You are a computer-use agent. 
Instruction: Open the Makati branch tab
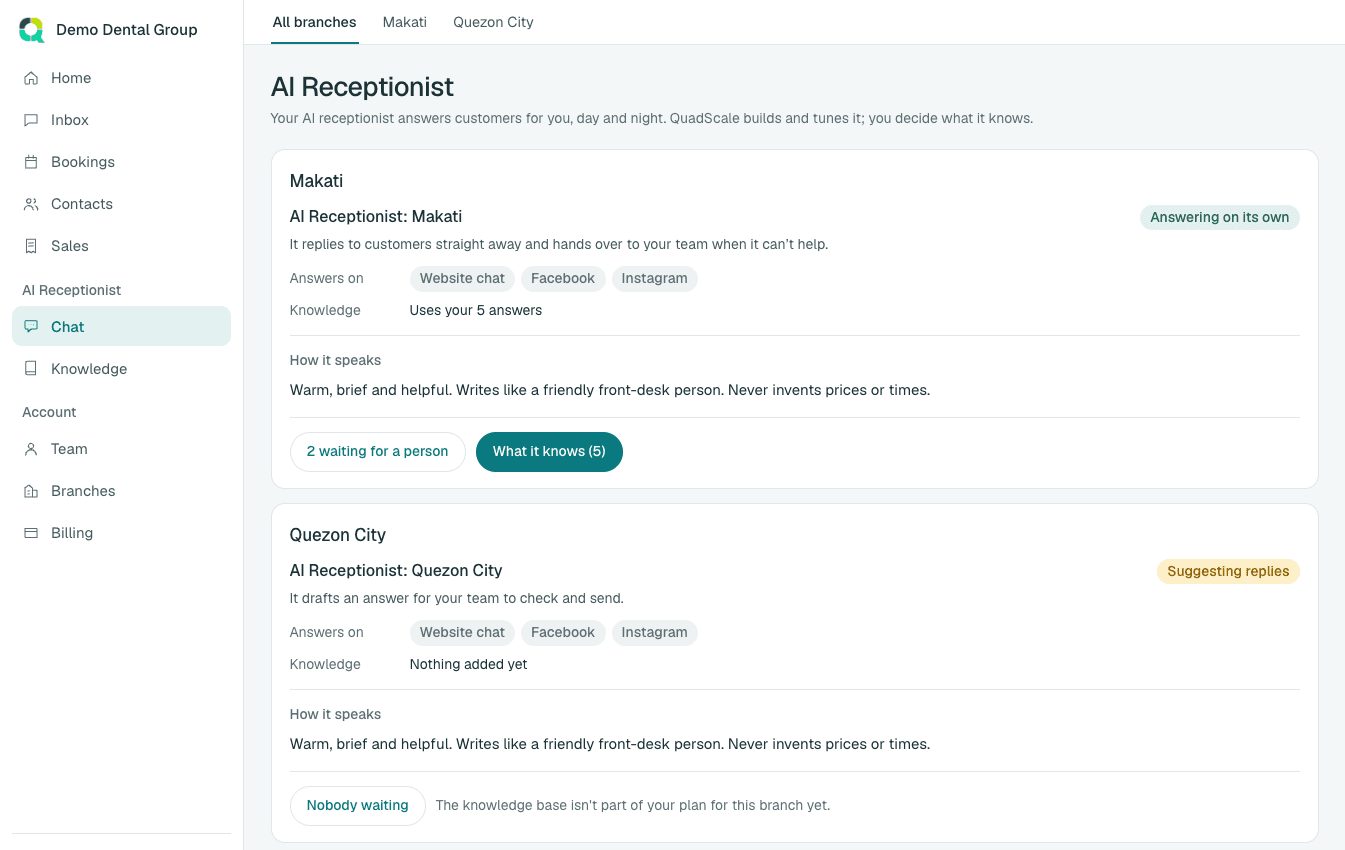coord(405,22)
